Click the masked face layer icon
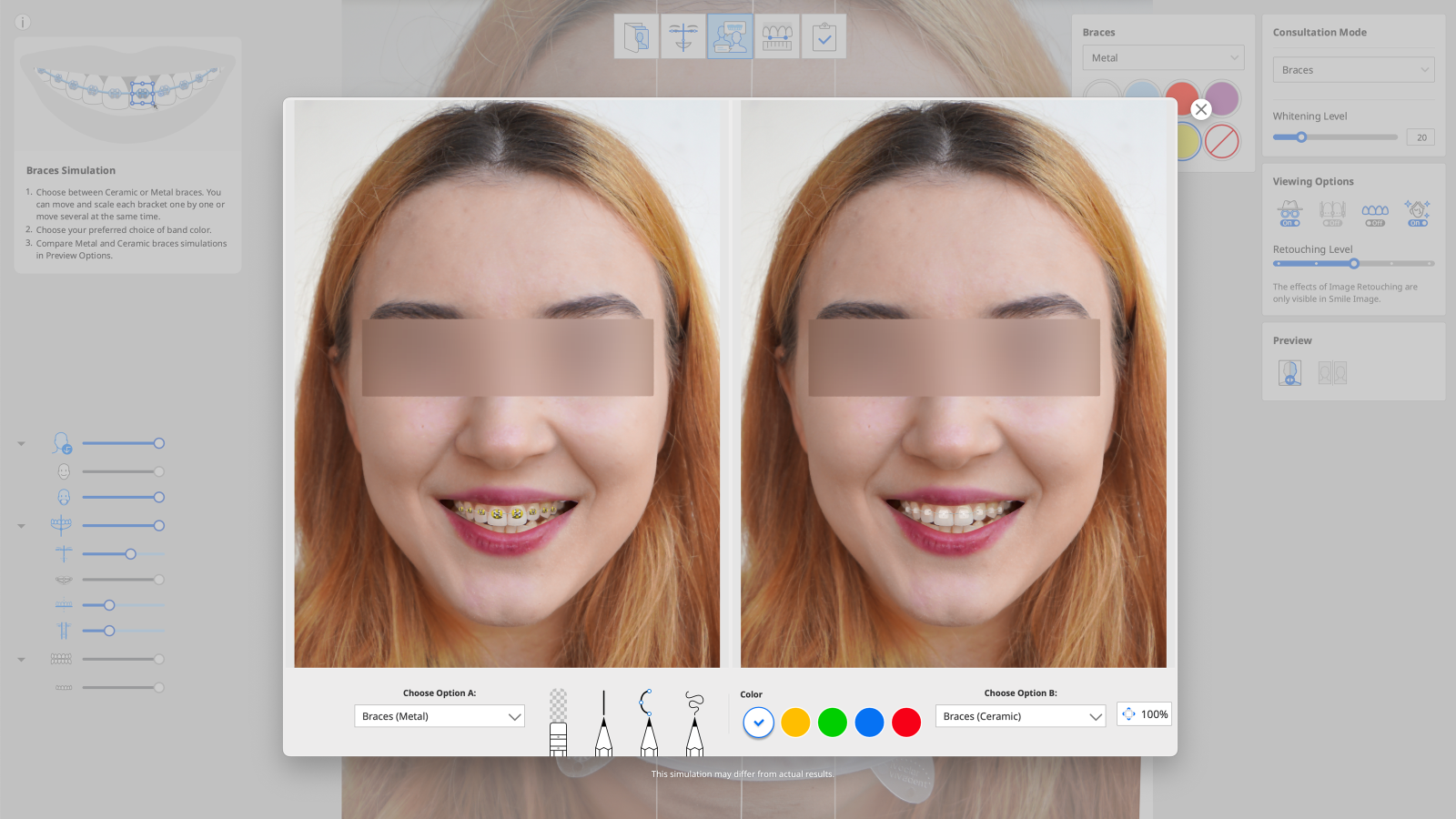Viewport: 1456px width, 819px height. click(x=64, y=497)
